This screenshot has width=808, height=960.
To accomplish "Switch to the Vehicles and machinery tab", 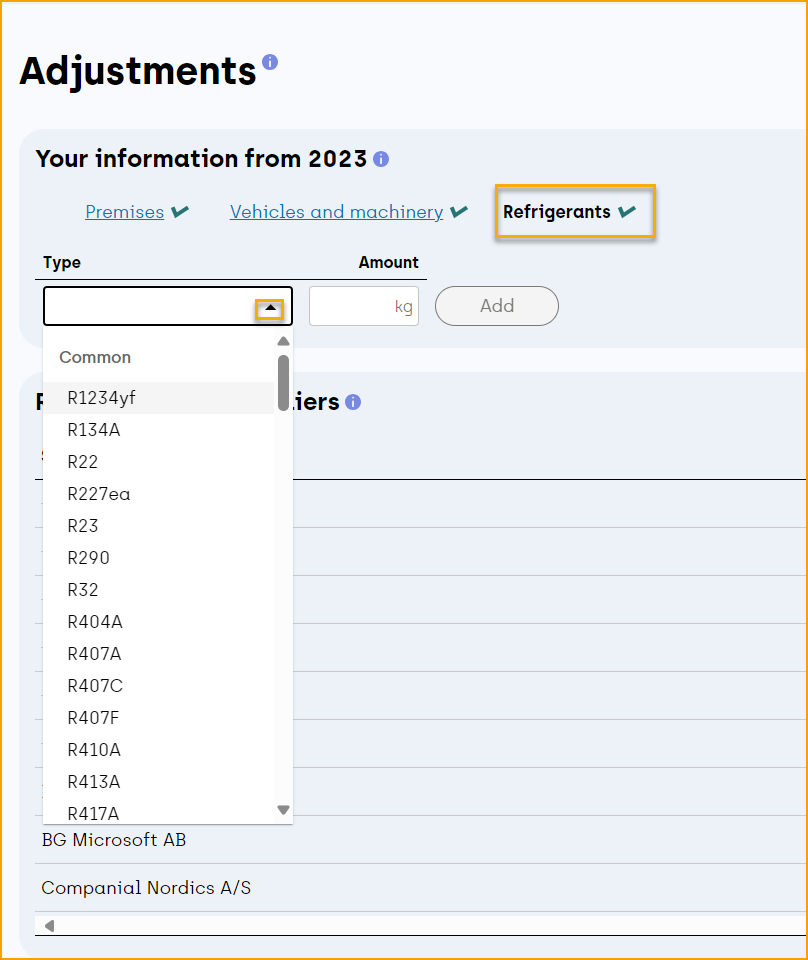I will (x=336, y=211).
